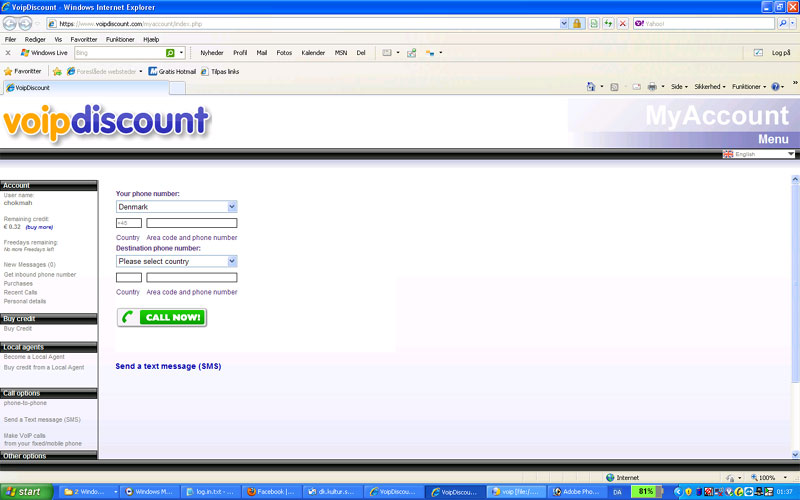Open Personal details in sidebar
800x500 pixels.
24,302
